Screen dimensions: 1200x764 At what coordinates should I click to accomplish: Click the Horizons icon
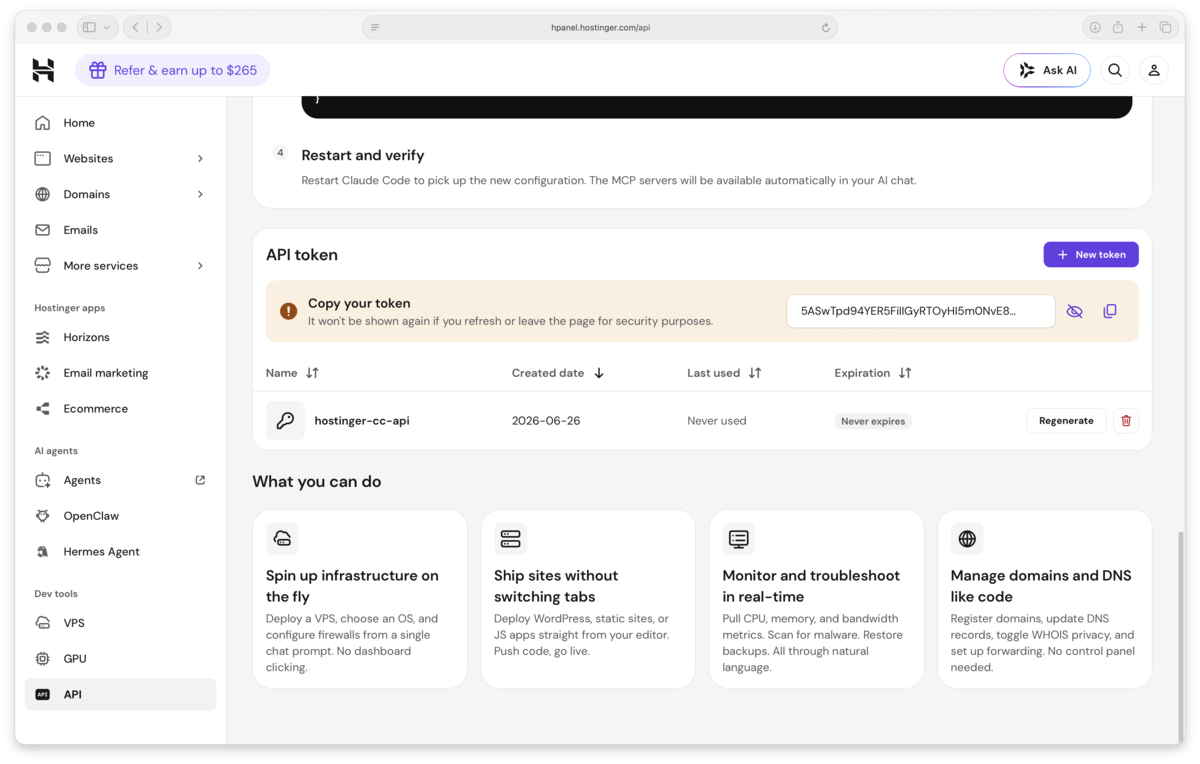pos(42,337)
